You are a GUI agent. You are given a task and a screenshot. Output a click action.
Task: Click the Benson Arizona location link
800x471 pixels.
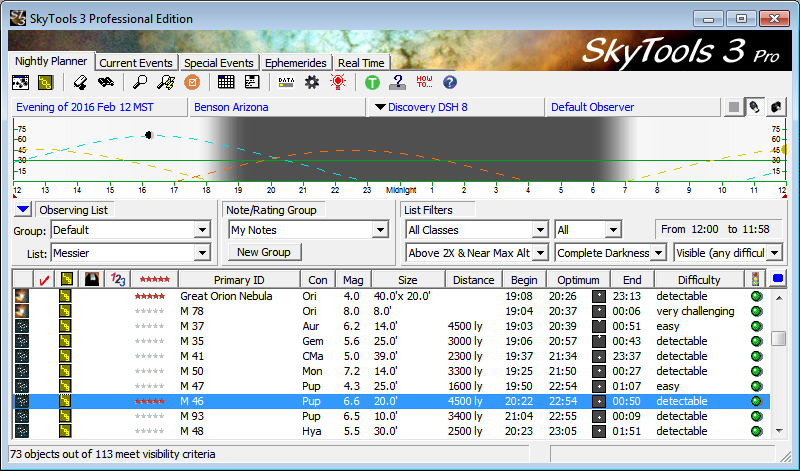[231, 107]
